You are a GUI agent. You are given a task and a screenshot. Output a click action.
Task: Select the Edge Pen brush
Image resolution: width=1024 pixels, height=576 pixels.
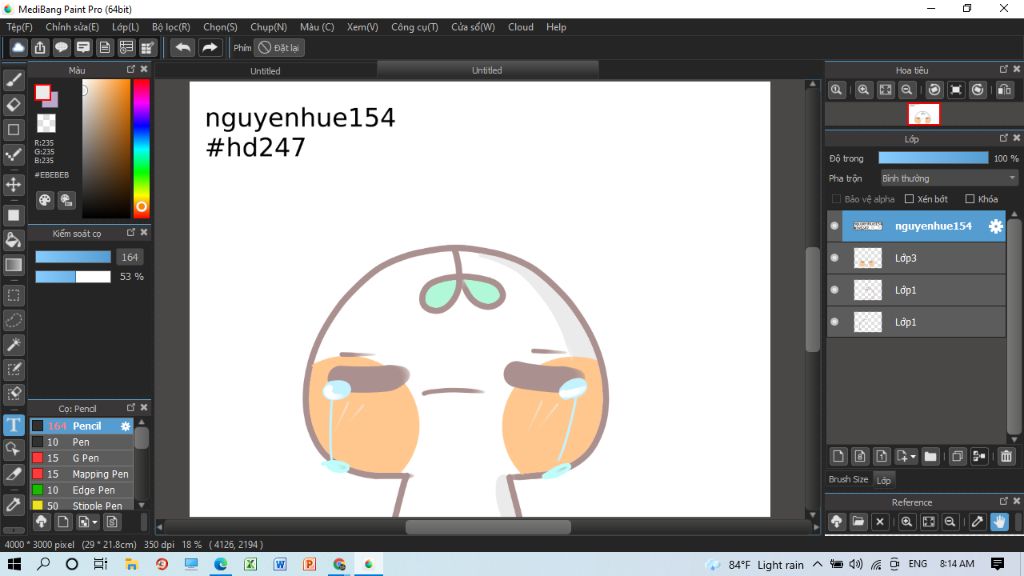point(82,490)
